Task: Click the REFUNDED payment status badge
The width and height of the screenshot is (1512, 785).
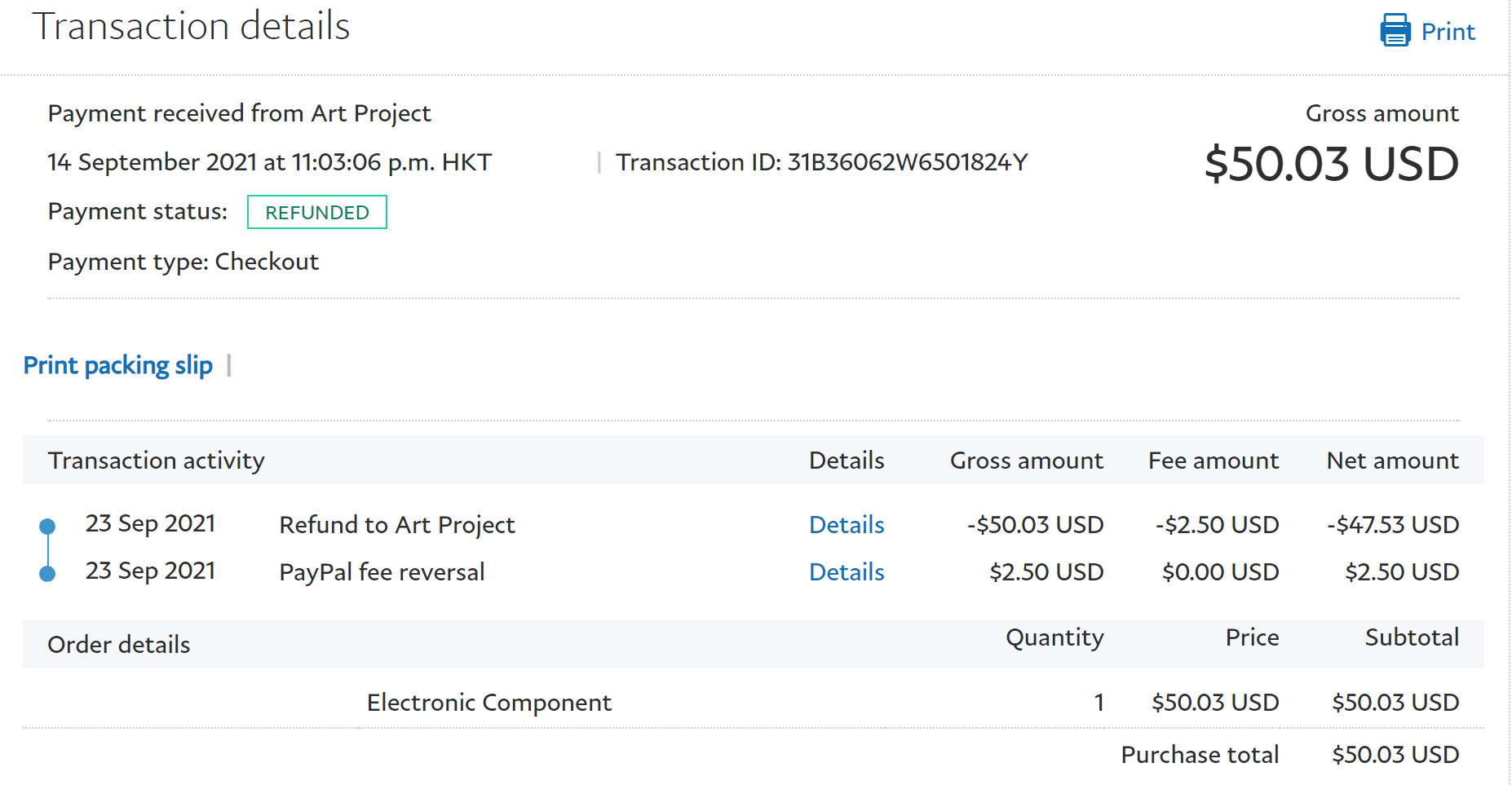Action: coord(316,213)
